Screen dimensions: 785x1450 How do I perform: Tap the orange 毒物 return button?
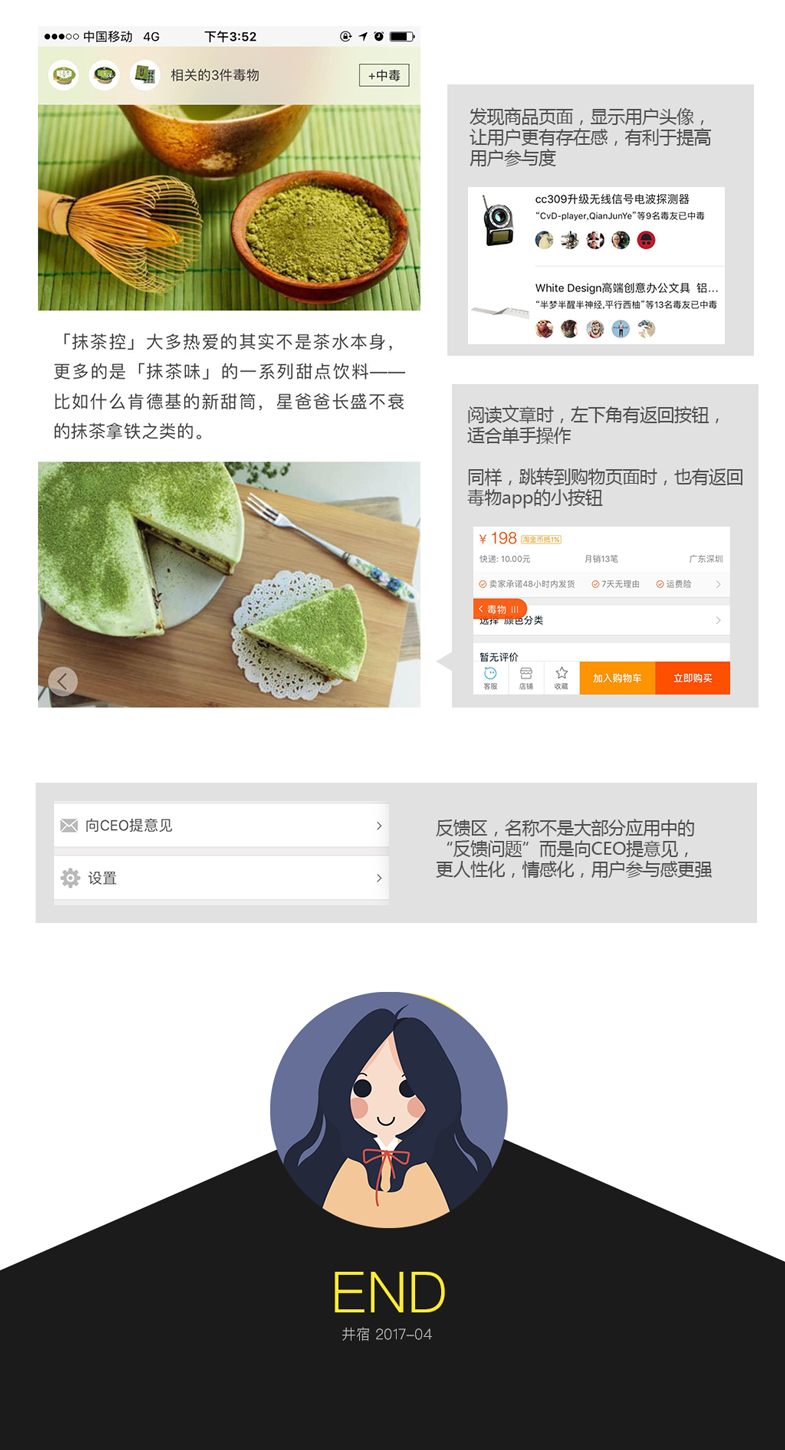point(499,609)
